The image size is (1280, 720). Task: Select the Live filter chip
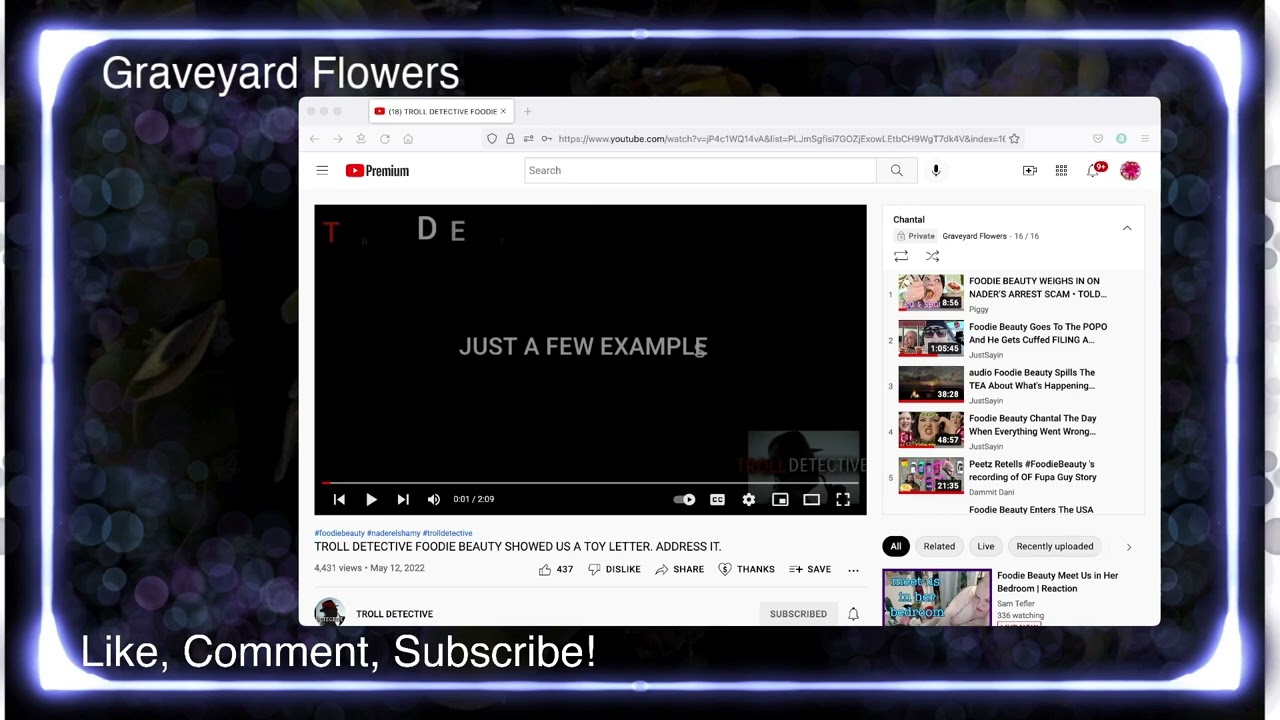pyautogui.click(x=986, y=546)
